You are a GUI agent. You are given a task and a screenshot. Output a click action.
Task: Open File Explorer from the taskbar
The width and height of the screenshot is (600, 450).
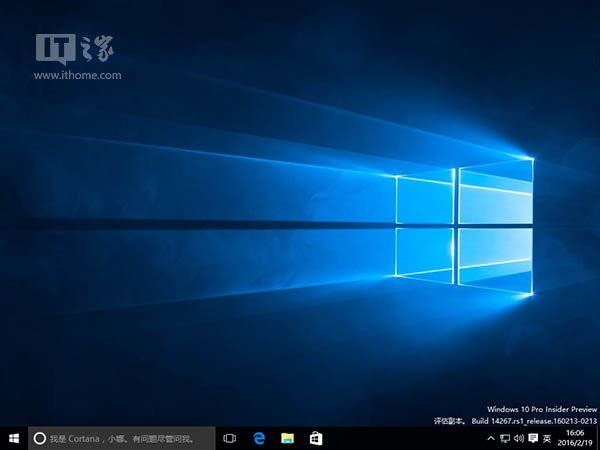pyautogui.click(x=287, y=438)
